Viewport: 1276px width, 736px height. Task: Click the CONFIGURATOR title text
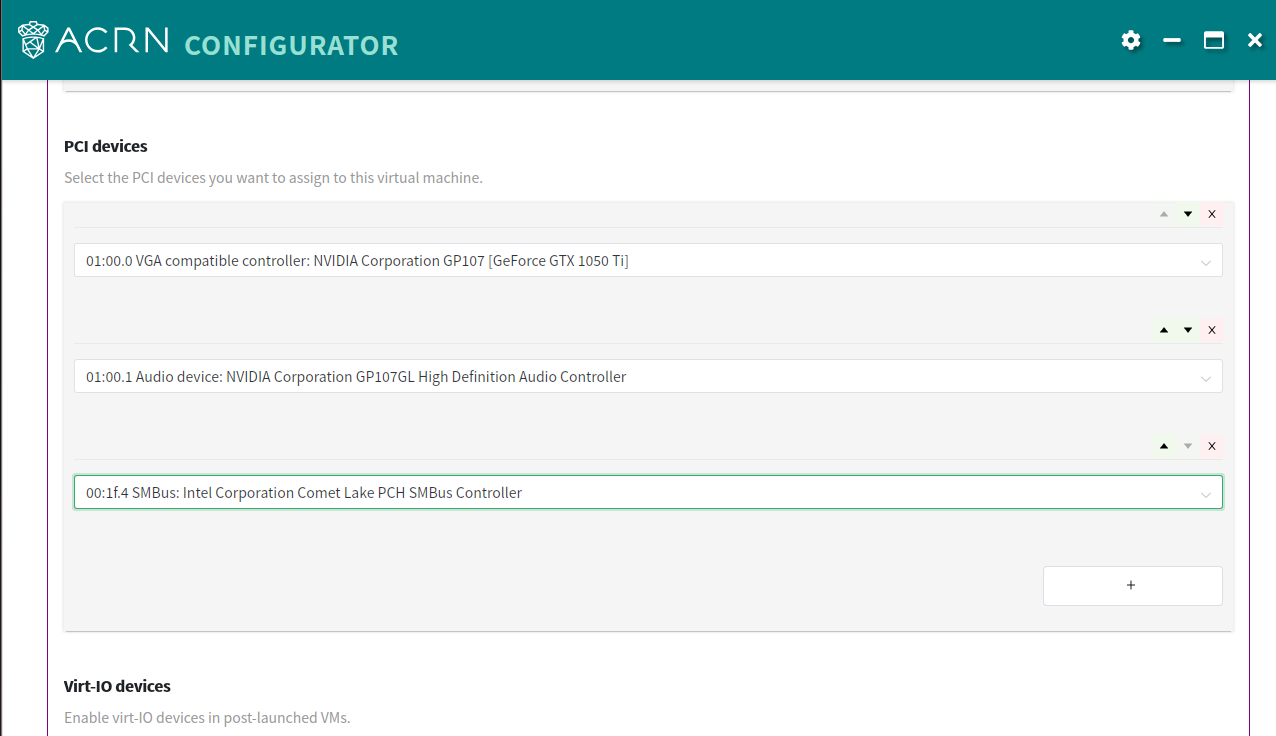click(x=291, y=45)
